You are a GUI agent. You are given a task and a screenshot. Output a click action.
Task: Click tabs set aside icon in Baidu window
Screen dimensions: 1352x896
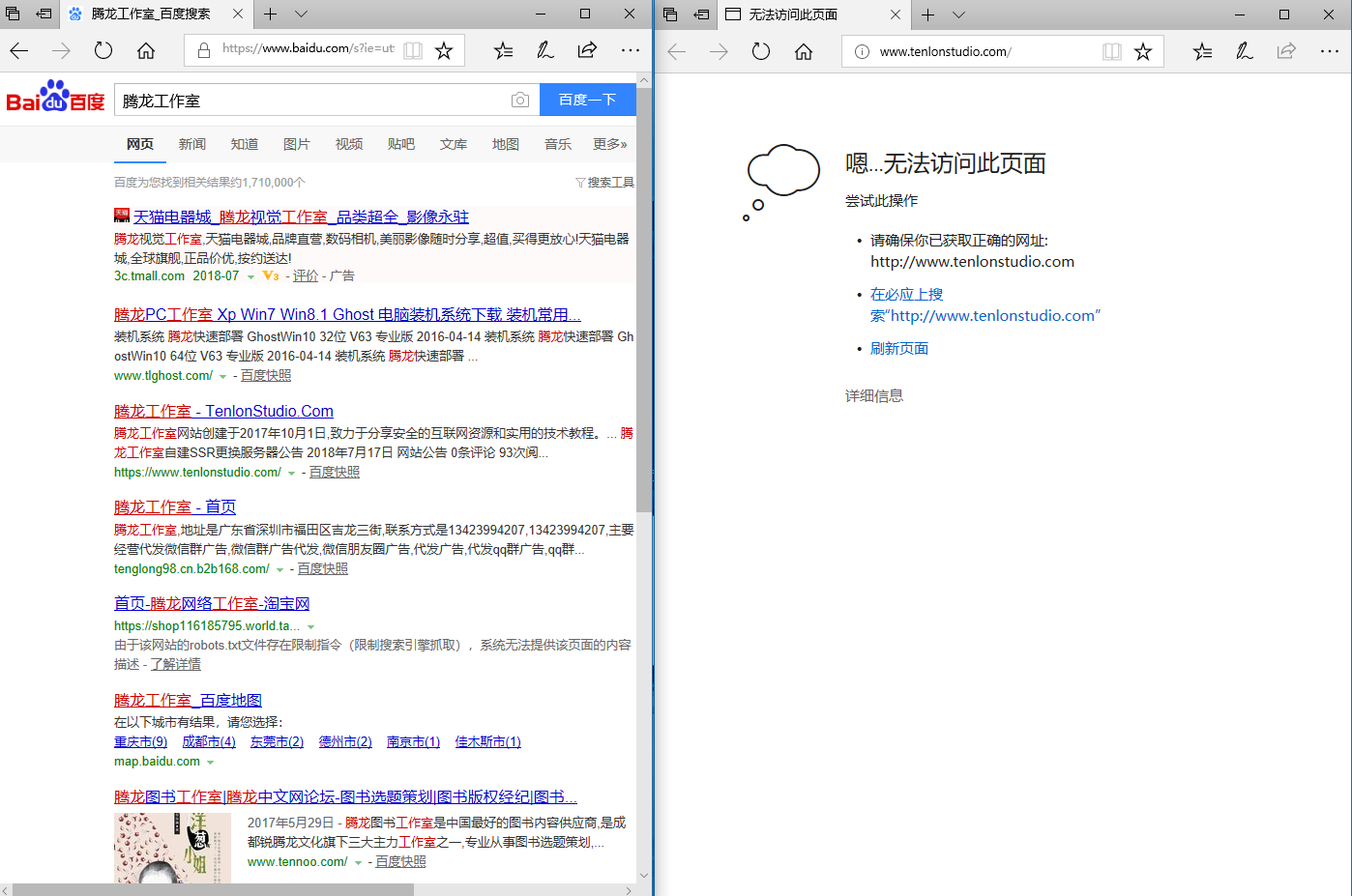(x=14, y=14)
